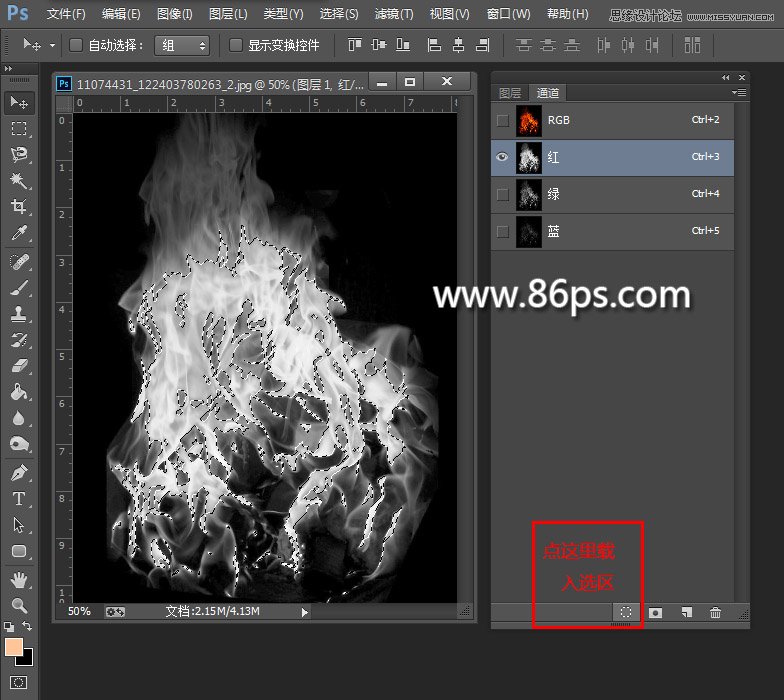Open the 窗口(W) menu
Viewport: 784px width, 700px height.
[508, 14]
